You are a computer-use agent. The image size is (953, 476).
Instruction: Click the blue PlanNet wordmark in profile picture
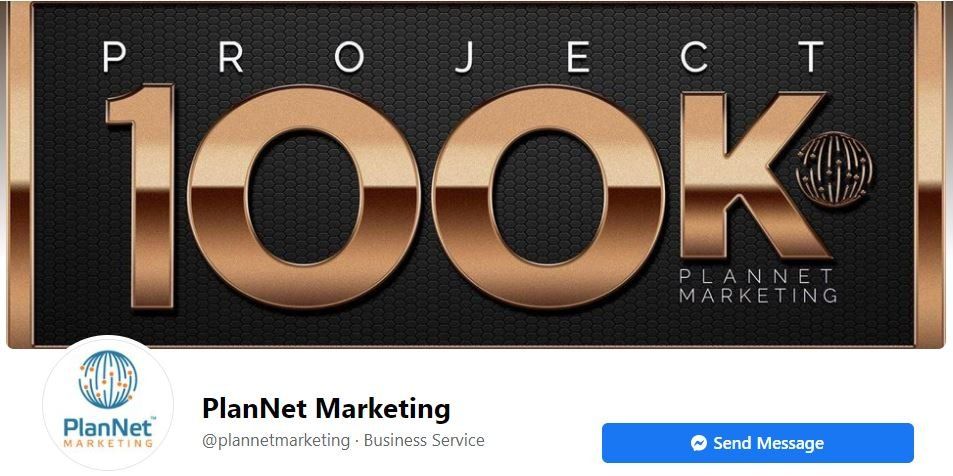pyautogui.click(x=108, y=427)
